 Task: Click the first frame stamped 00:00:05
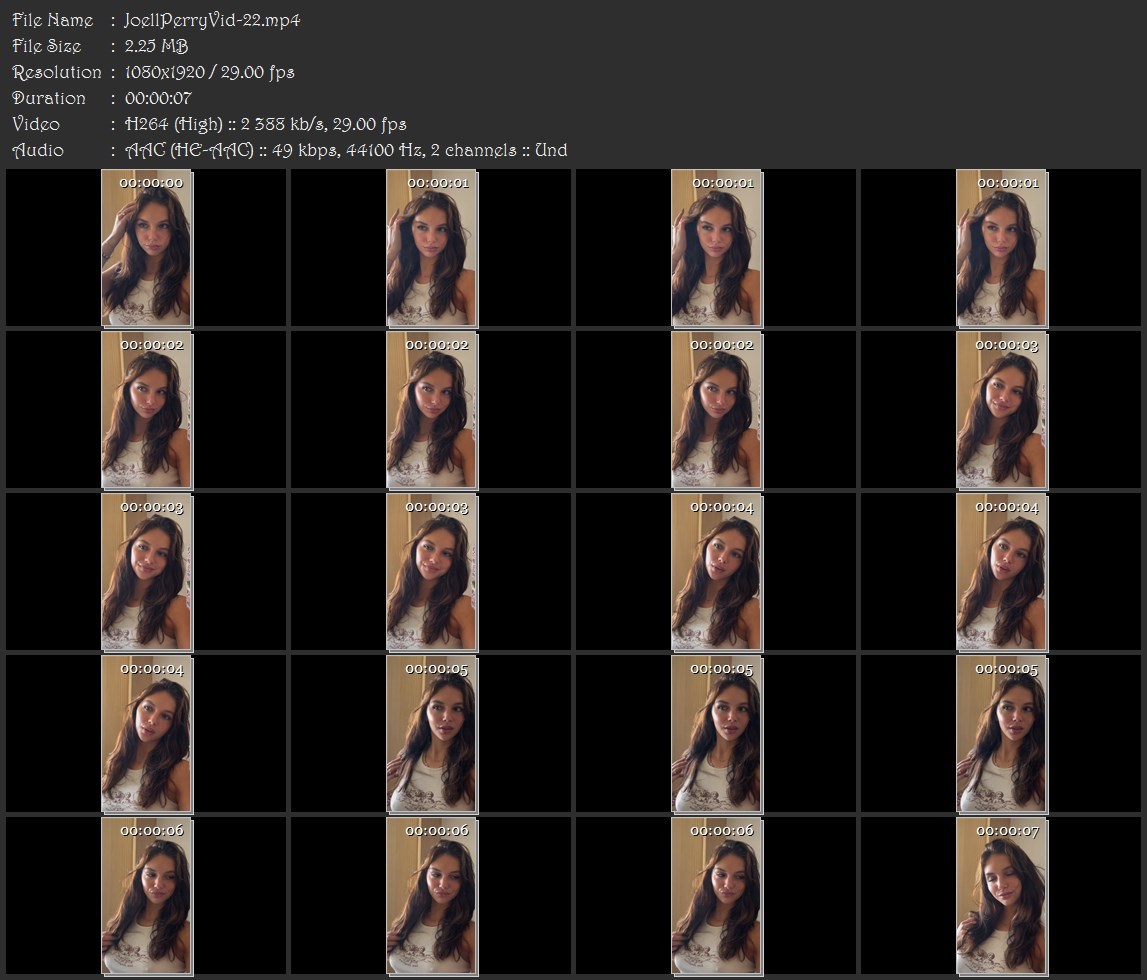[432, 734]
